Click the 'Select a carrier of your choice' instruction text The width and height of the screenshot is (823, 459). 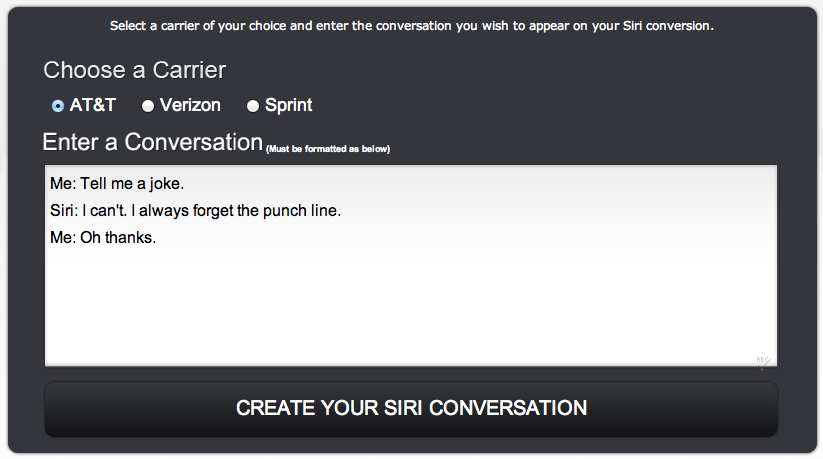pyautogui.click(x=411, y=26)
